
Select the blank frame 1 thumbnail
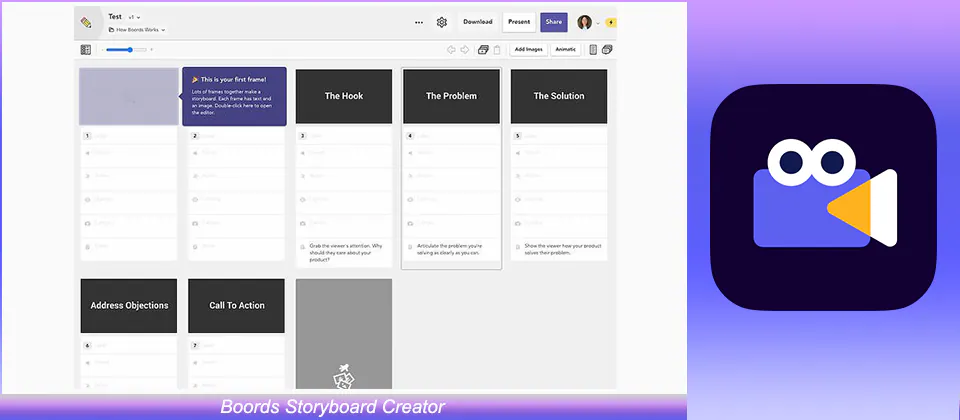[x=129, y=96]
